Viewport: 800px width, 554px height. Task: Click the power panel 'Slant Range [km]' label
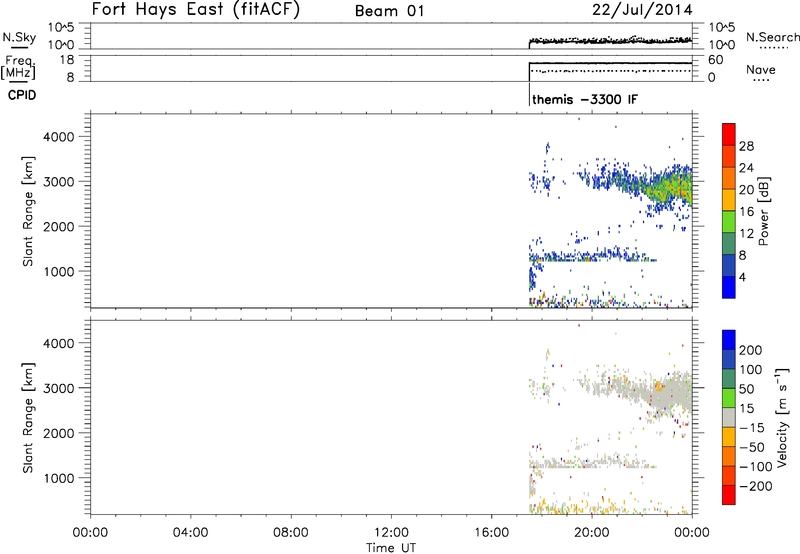[28, 211]
